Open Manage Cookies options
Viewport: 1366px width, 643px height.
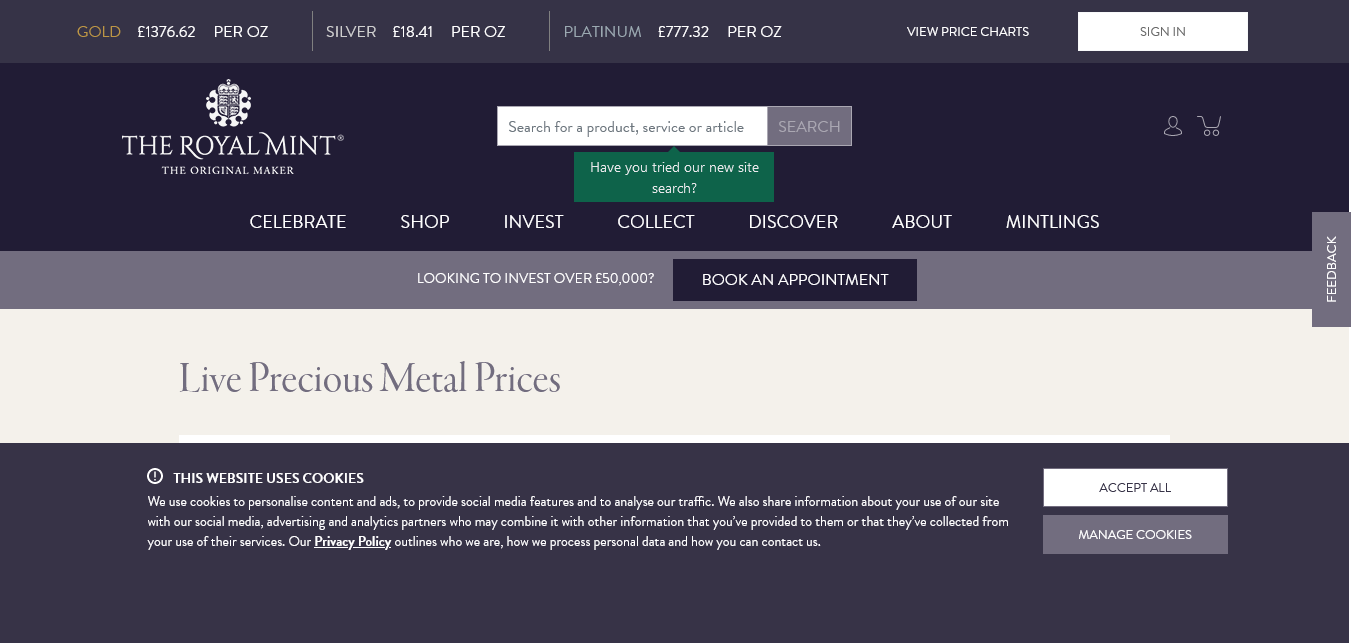(1135, 535)
